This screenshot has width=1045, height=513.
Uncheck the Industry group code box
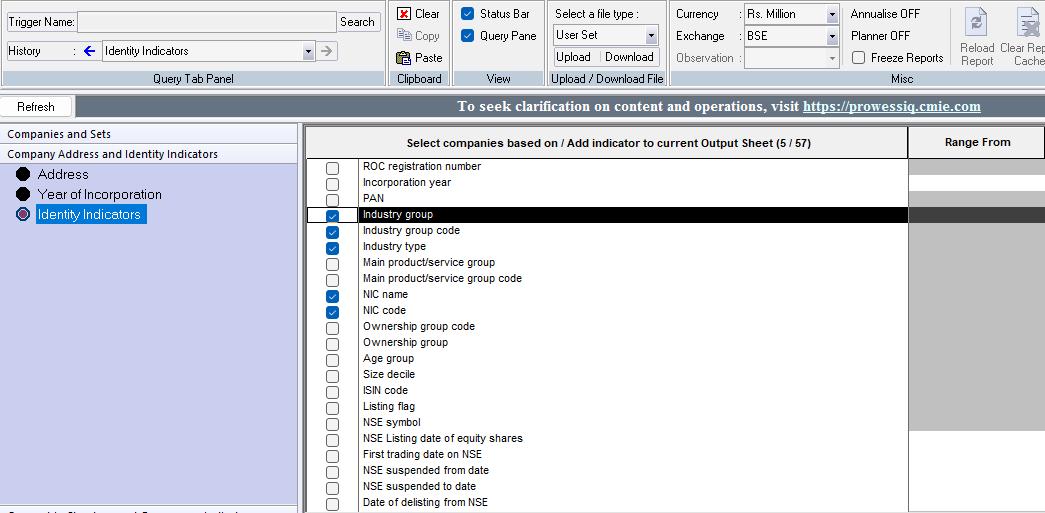coord(333,232)
